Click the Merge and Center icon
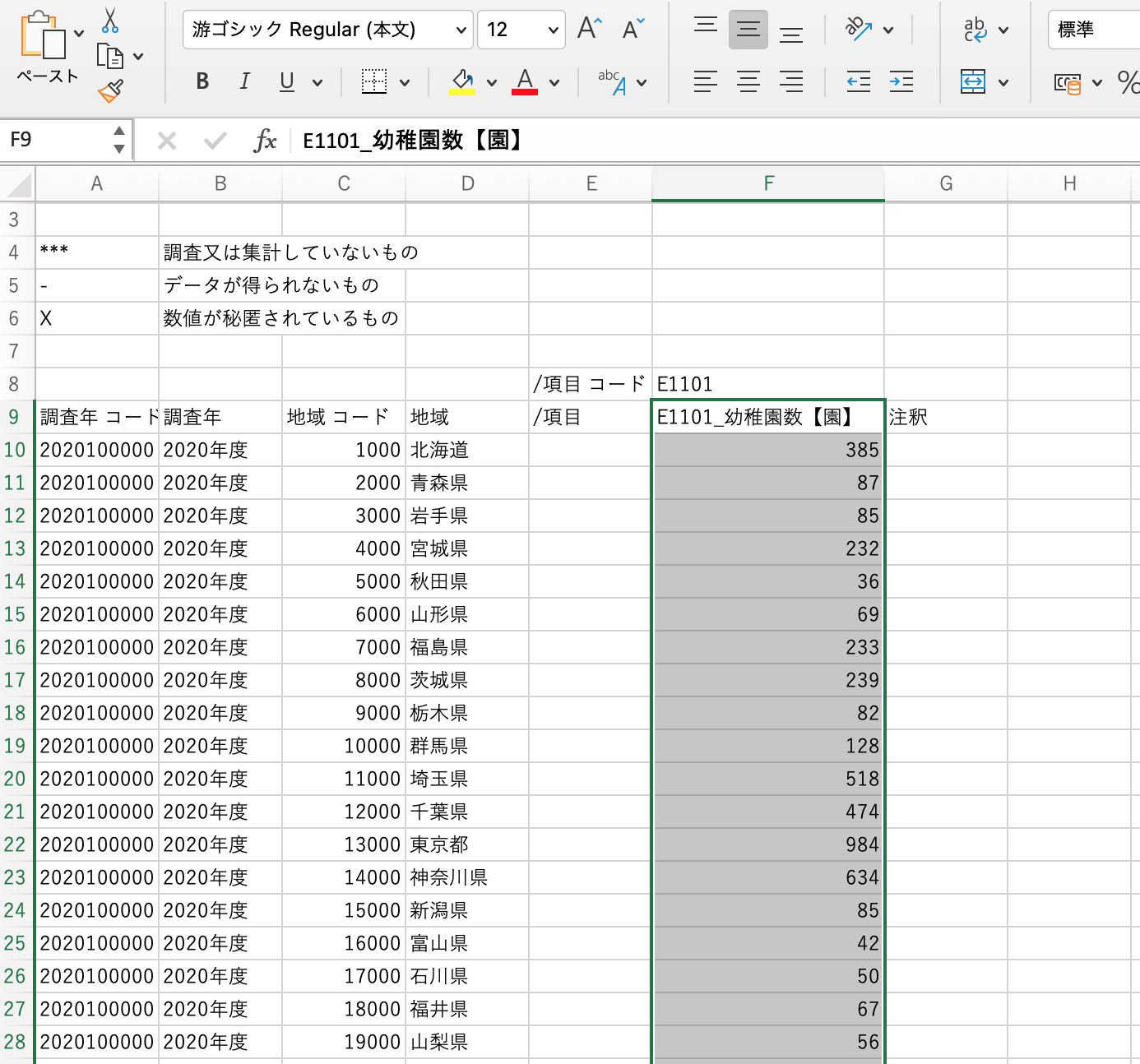Viewport: 1140px width, 1064px height. coord(973,81)
